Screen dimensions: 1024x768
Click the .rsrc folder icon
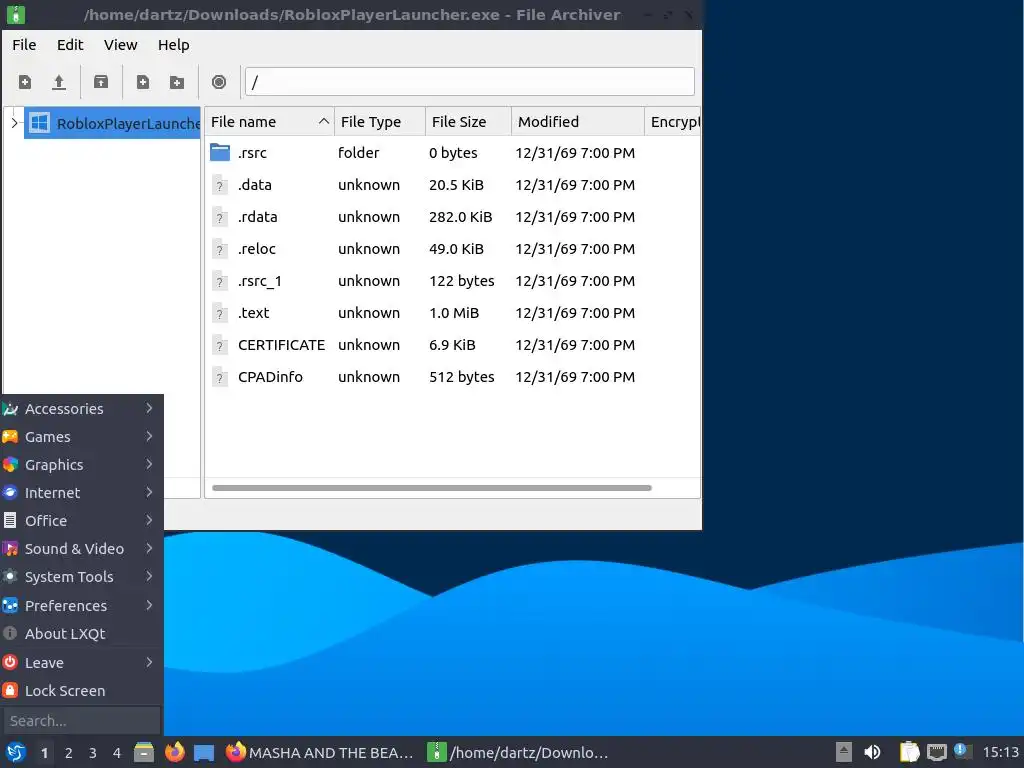pyautogui.click(x=220, y=153)
